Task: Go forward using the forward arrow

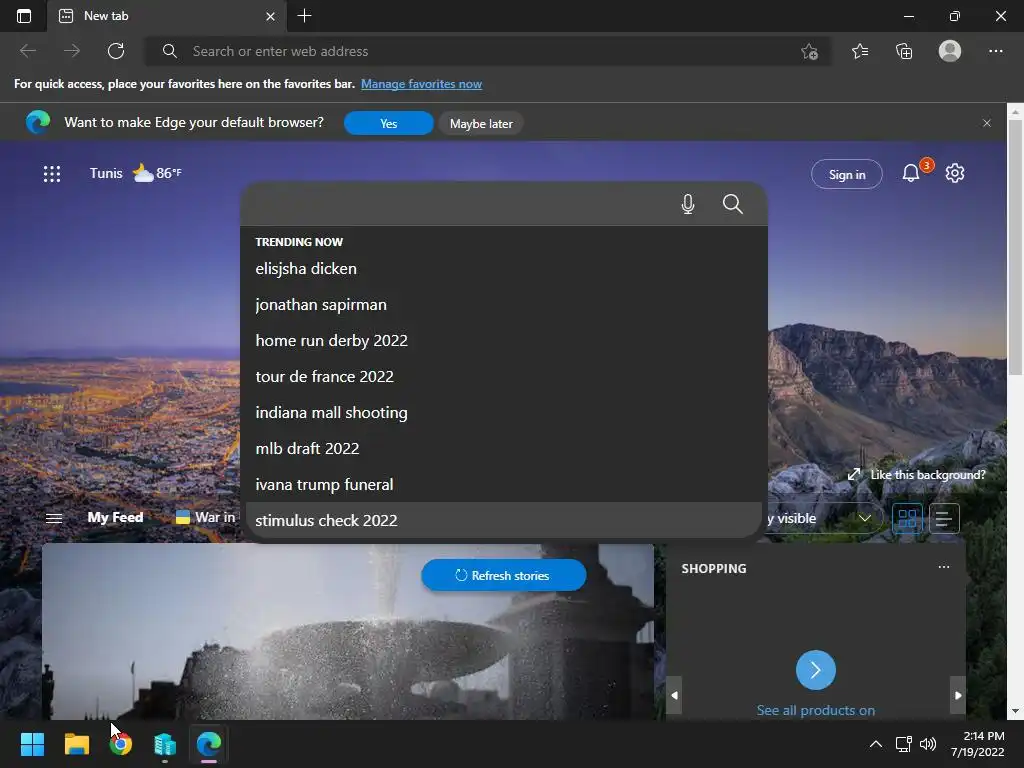Action: (x=72, y=51)
